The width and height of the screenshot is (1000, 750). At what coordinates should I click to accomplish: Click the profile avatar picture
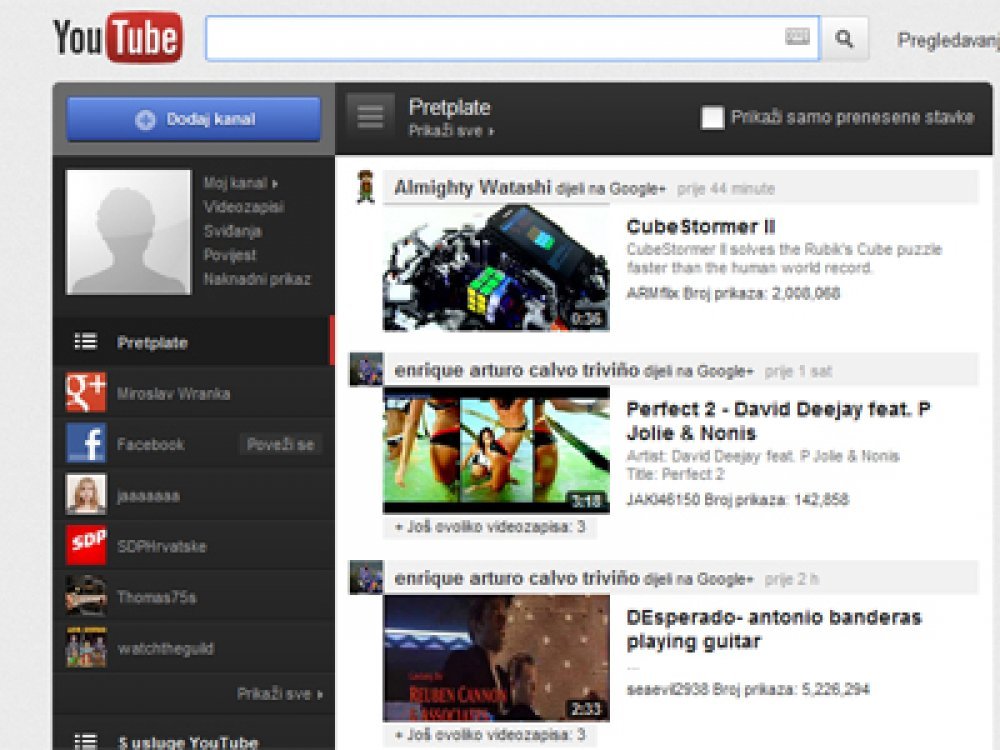tap(128, 232)
